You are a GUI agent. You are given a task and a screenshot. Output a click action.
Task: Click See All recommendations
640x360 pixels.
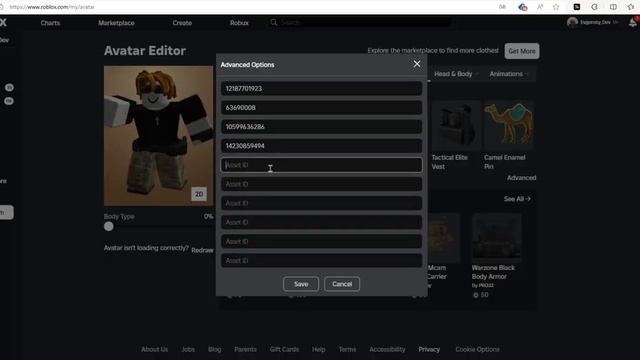pos(517,199)
